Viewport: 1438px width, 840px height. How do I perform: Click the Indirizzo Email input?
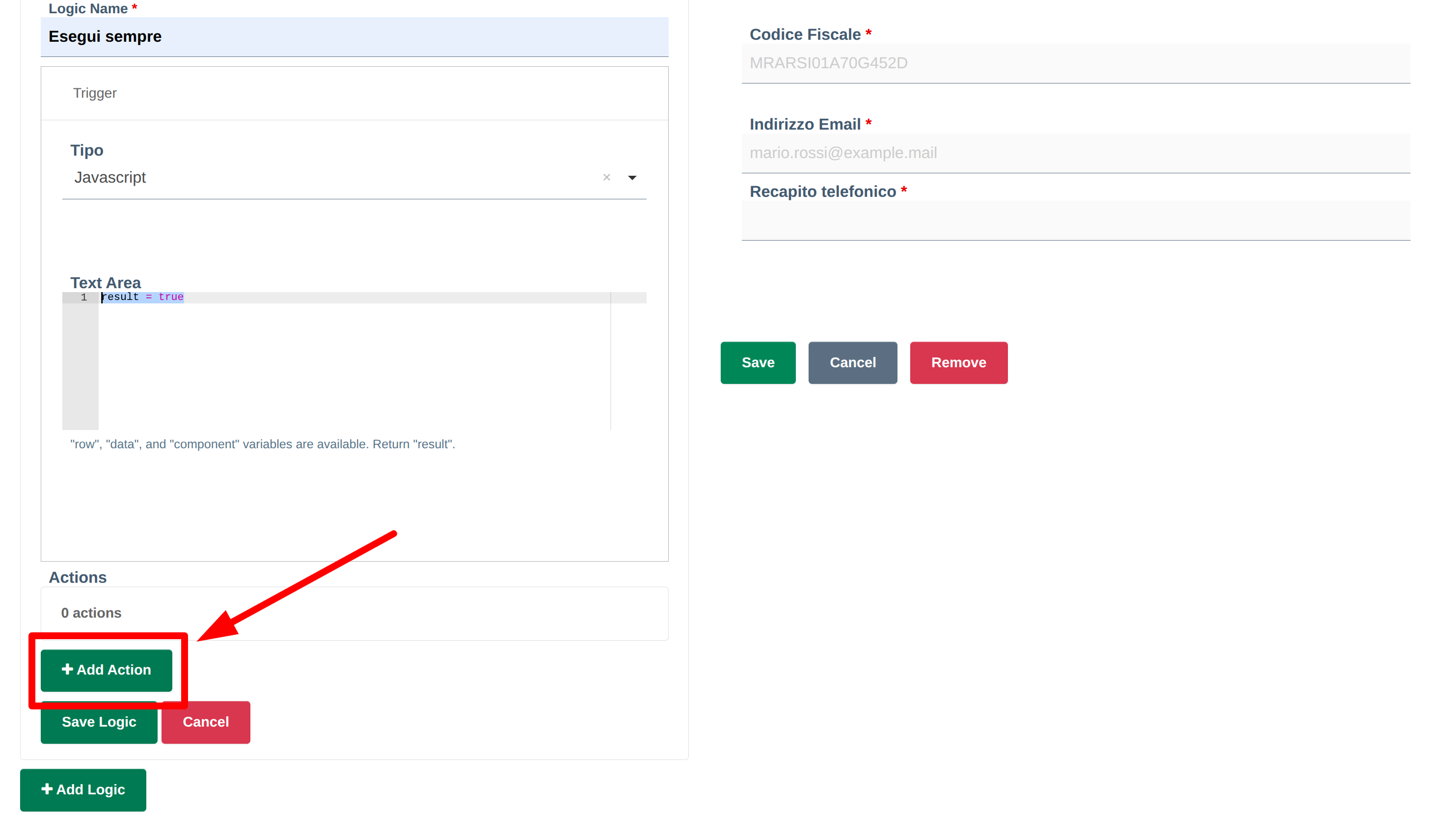[1075, 153]
